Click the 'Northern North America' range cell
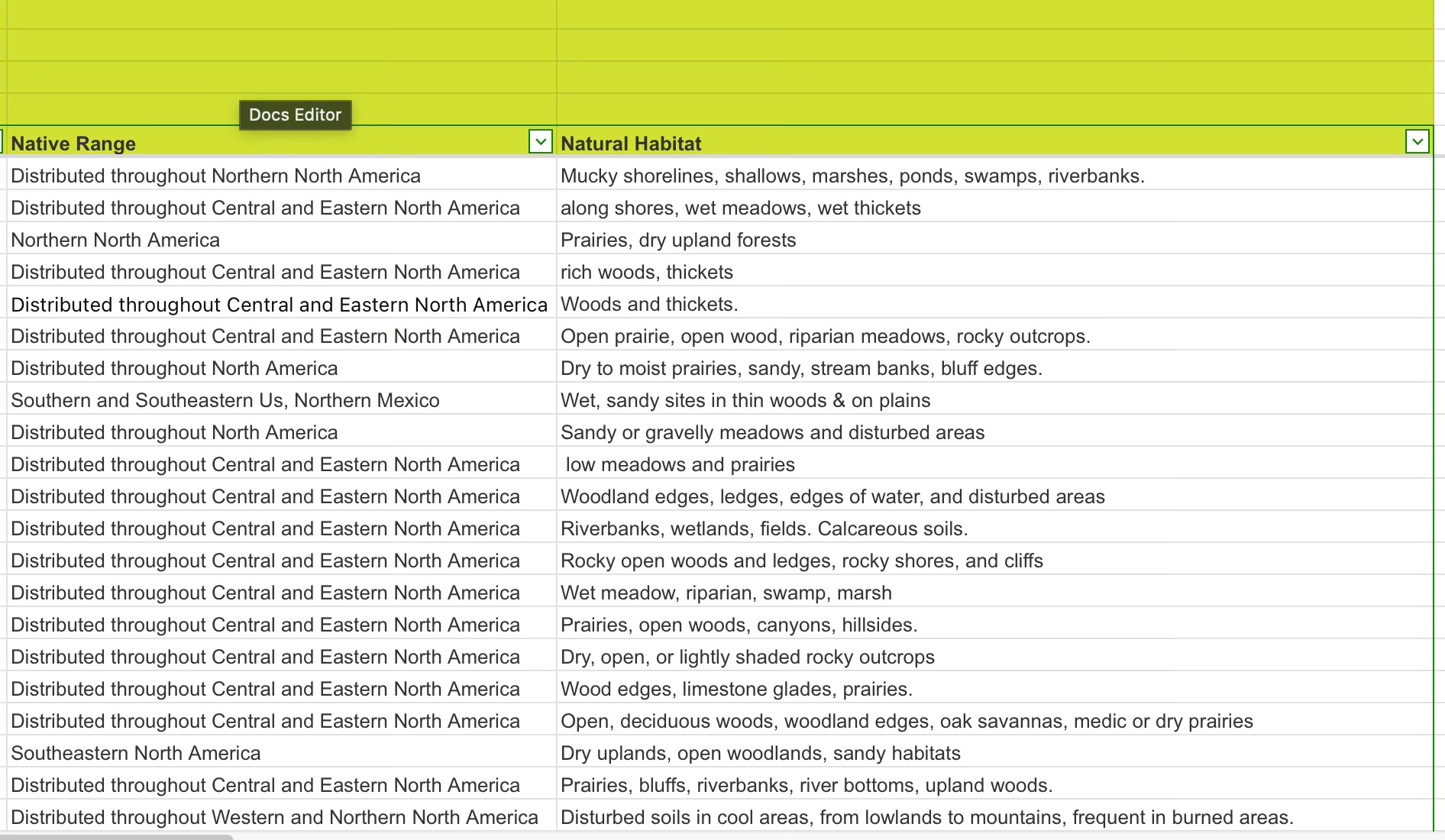1445x840 pixels. pyautogui.click(x=281, y=240)
